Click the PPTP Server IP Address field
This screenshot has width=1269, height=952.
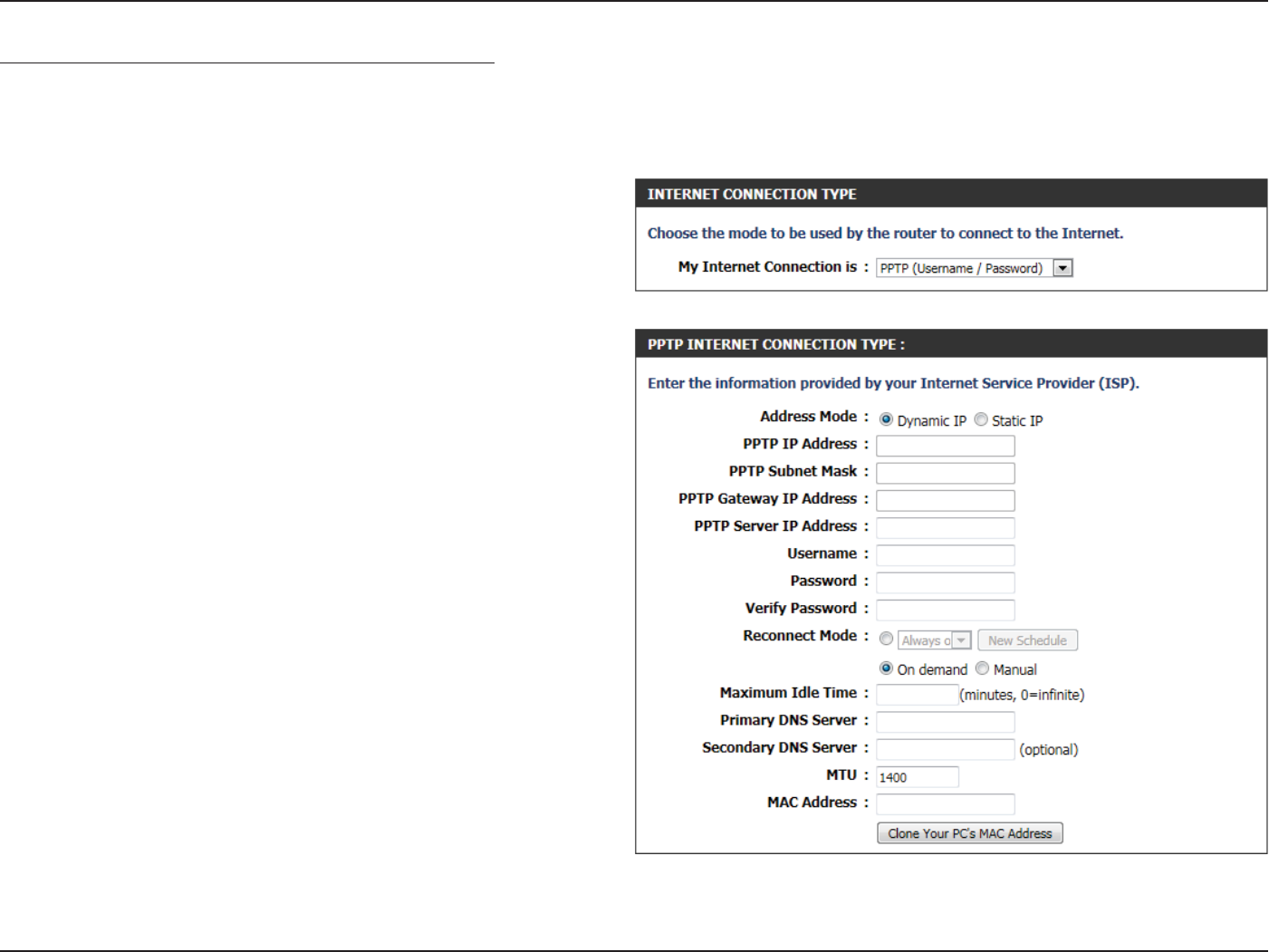click(945, 527)
